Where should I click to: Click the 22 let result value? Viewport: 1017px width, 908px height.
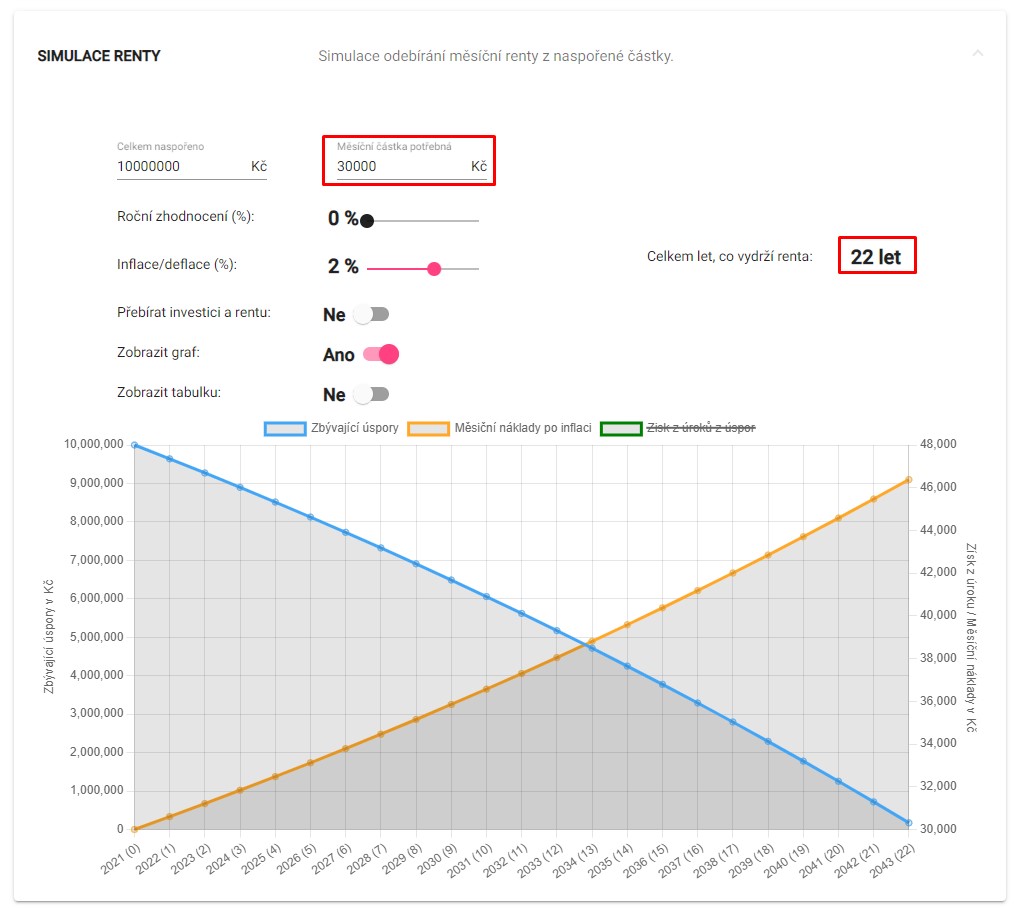tap(876, 257)
